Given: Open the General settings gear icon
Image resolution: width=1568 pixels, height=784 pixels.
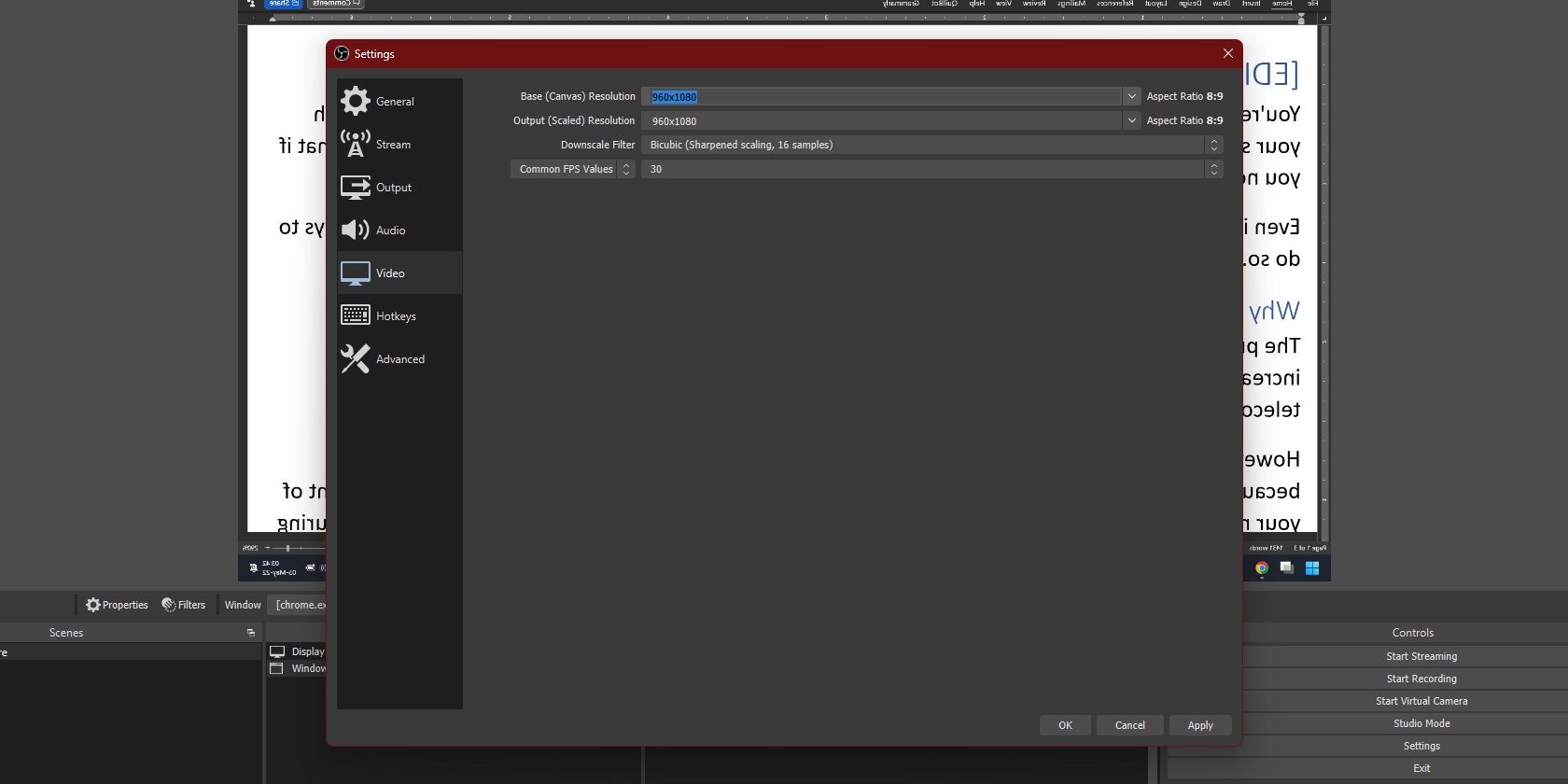Looking at the screenshot, I should (356, 101).
